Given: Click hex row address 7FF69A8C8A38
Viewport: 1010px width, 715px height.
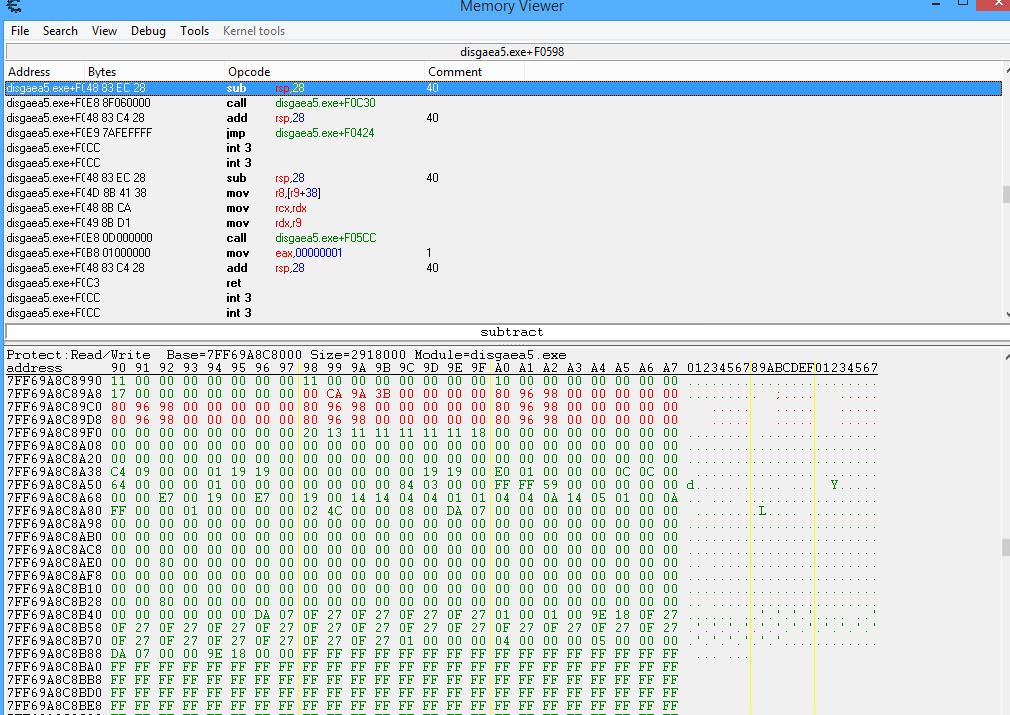Looking at the screenshot, I should [x=54, y=472].
